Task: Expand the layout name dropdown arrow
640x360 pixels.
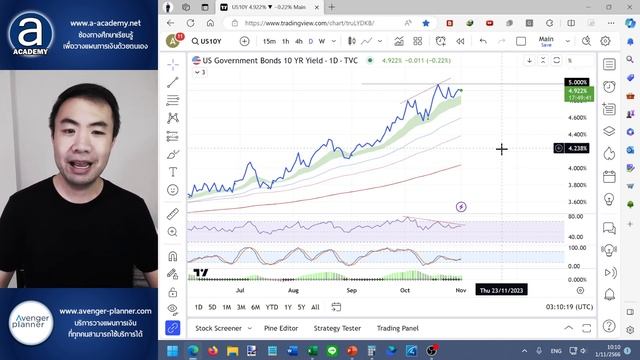Action: (x=567, y=41)
